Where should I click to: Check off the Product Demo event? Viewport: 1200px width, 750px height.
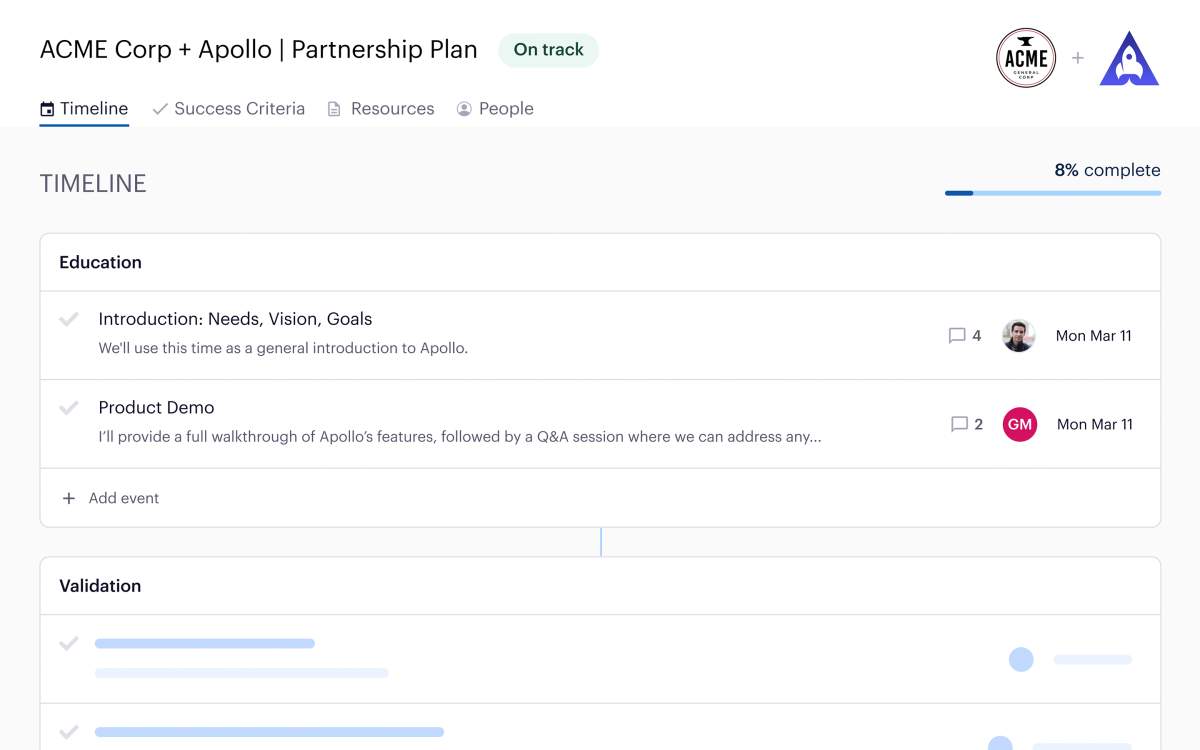click(68, 407)
